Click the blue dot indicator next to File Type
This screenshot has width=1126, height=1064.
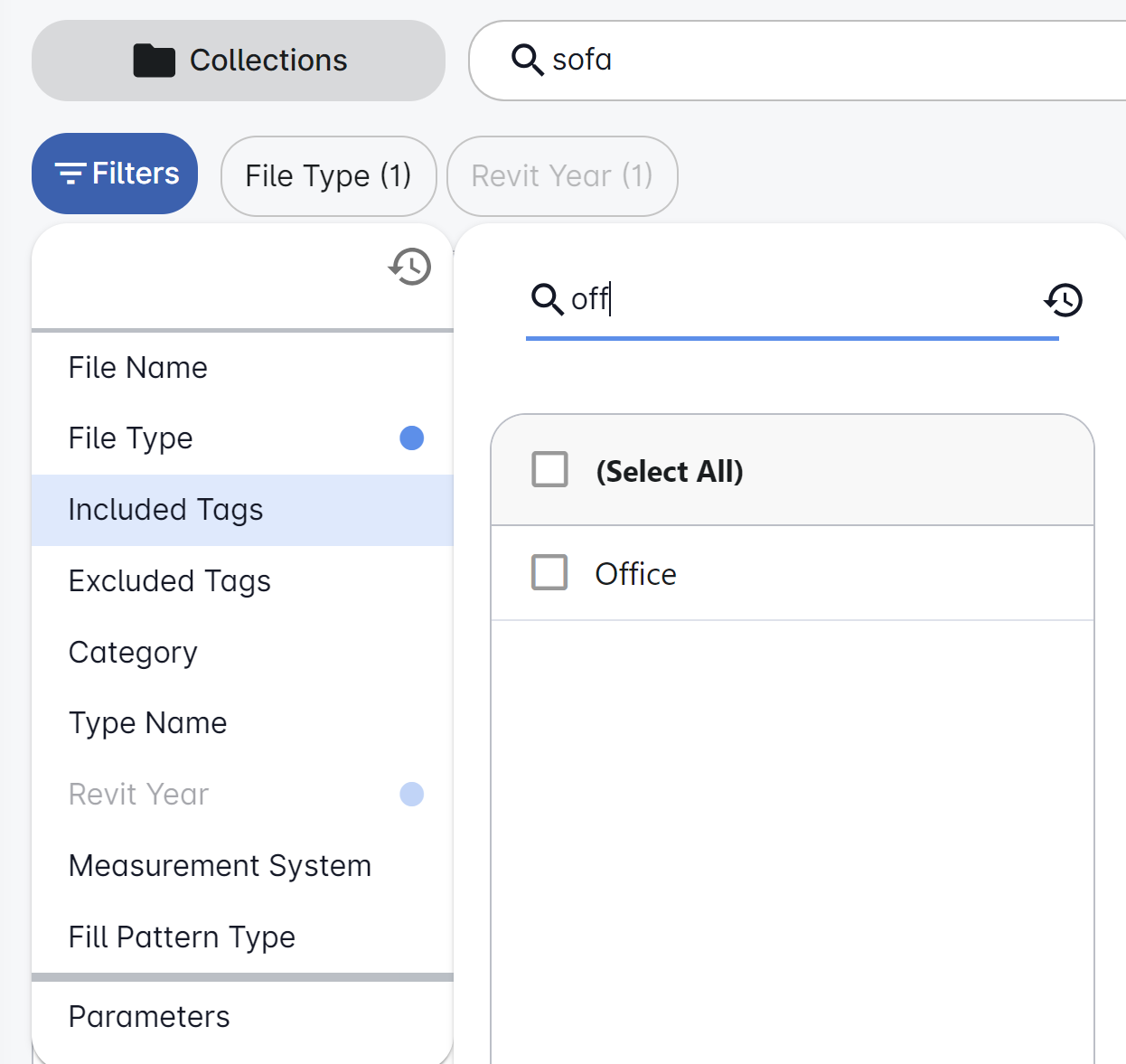tap(411, 438)
